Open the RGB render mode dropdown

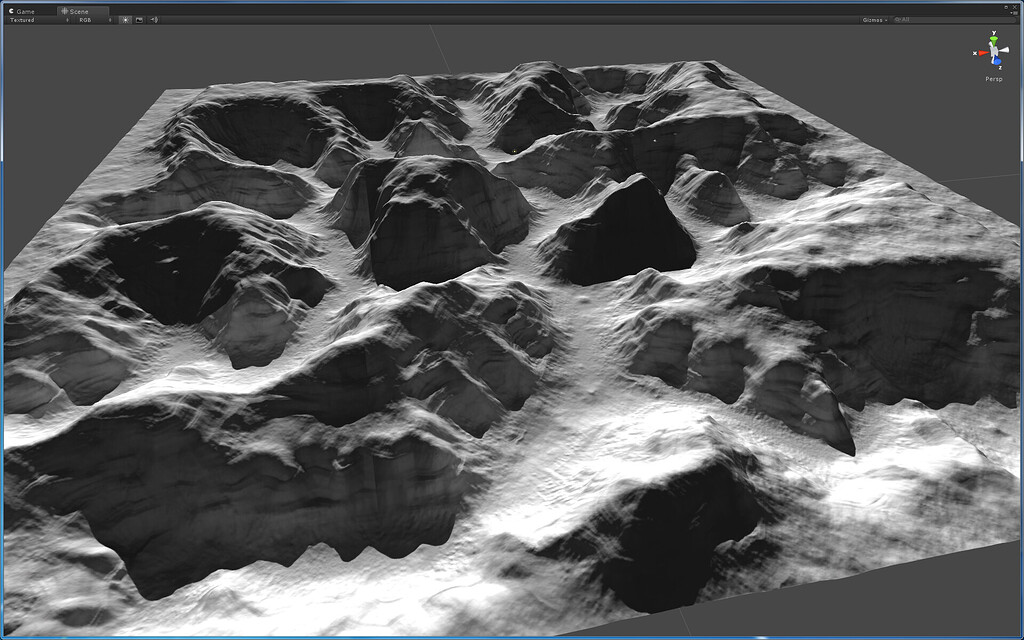(88, 18)
